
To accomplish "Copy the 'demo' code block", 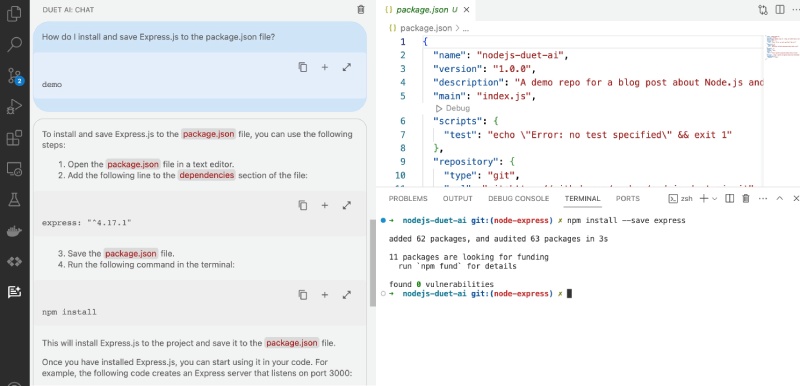I will point(303,67).
